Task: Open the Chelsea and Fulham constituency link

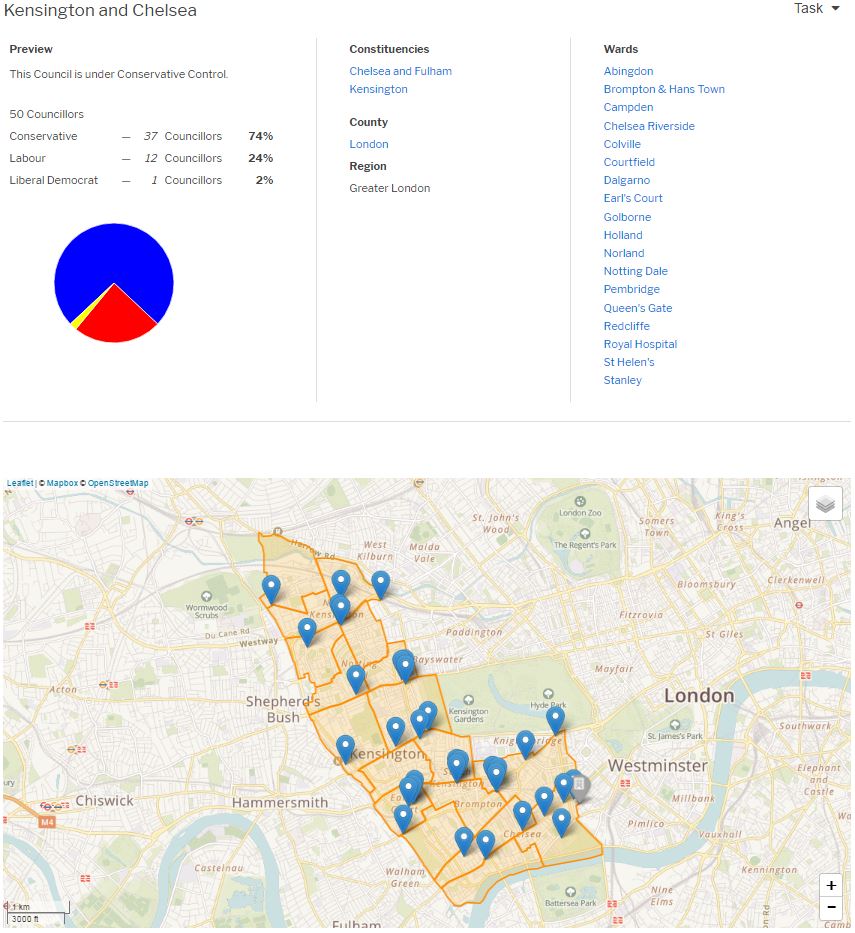Action: click(x=400, y=71)
